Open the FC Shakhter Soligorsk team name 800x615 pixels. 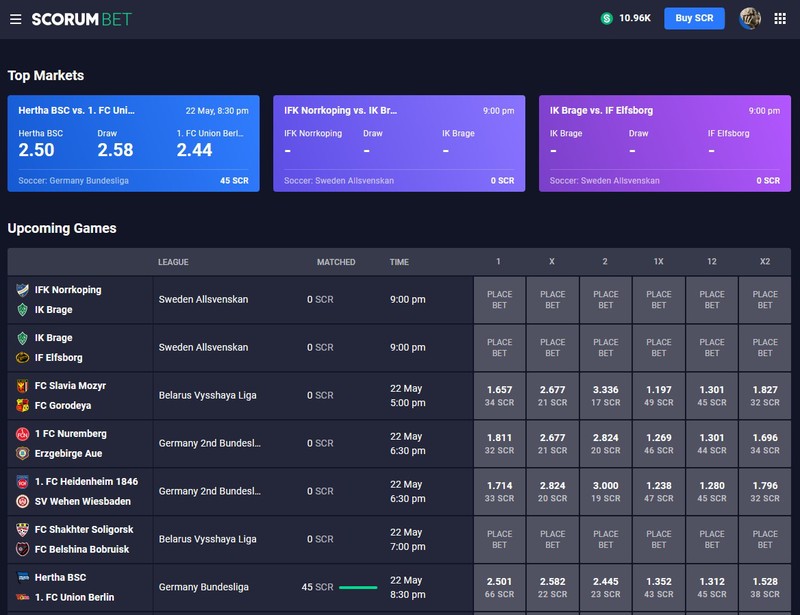point(84,530)
